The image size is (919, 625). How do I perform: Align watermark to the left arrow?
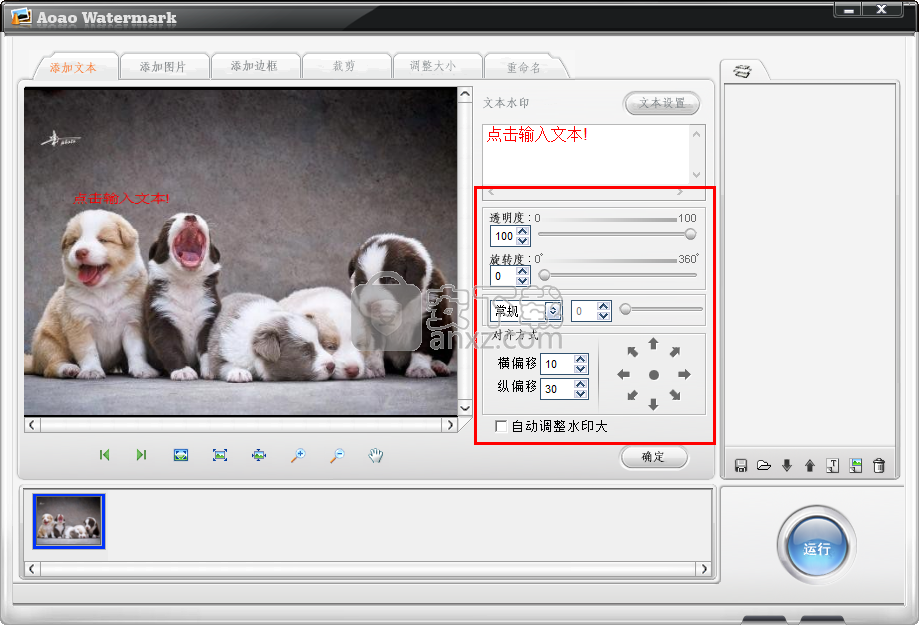click(624, 374)
